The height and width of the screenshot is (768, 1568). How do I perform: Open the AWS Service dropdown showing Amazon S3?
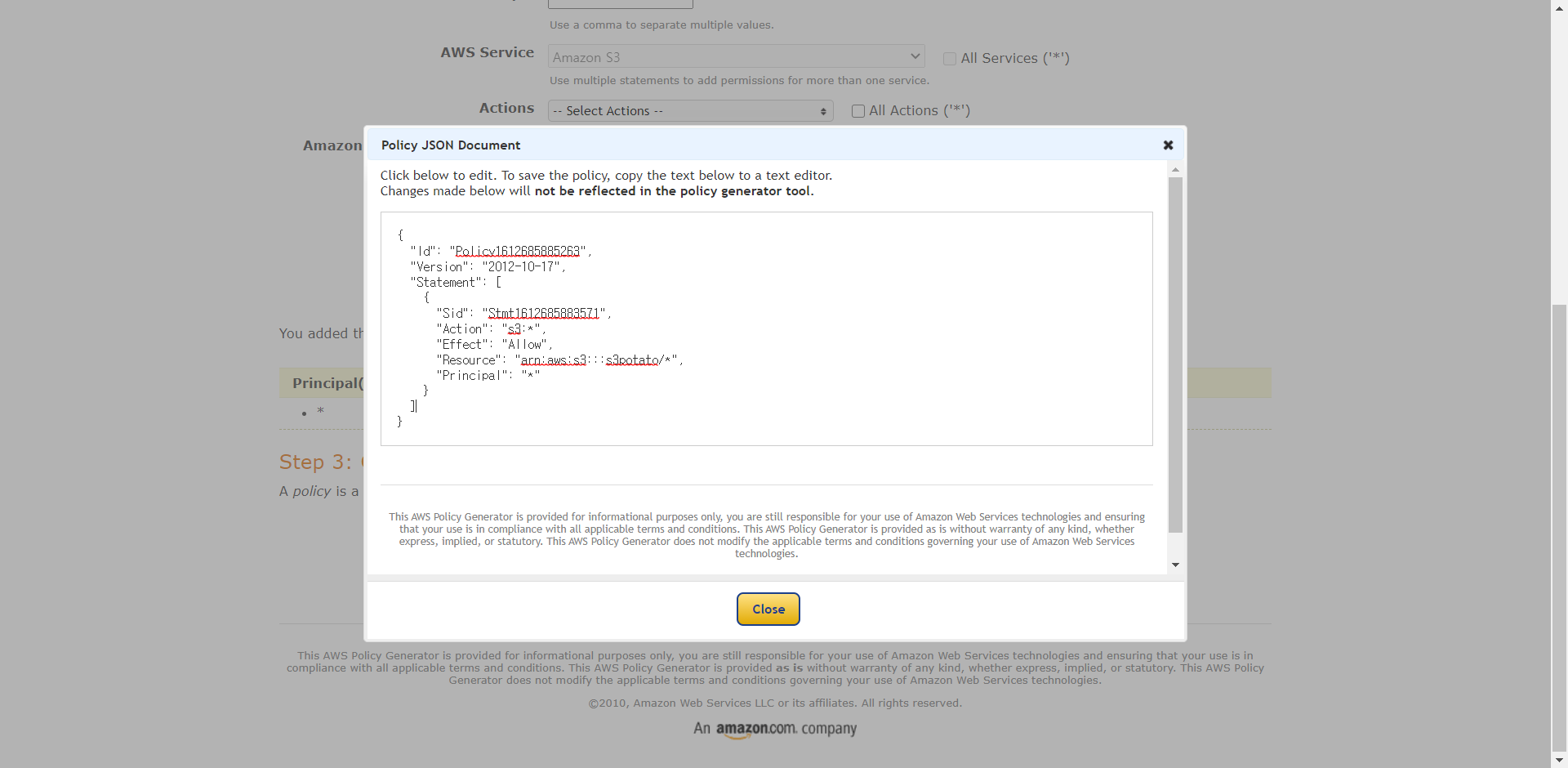tap(736, 56)
